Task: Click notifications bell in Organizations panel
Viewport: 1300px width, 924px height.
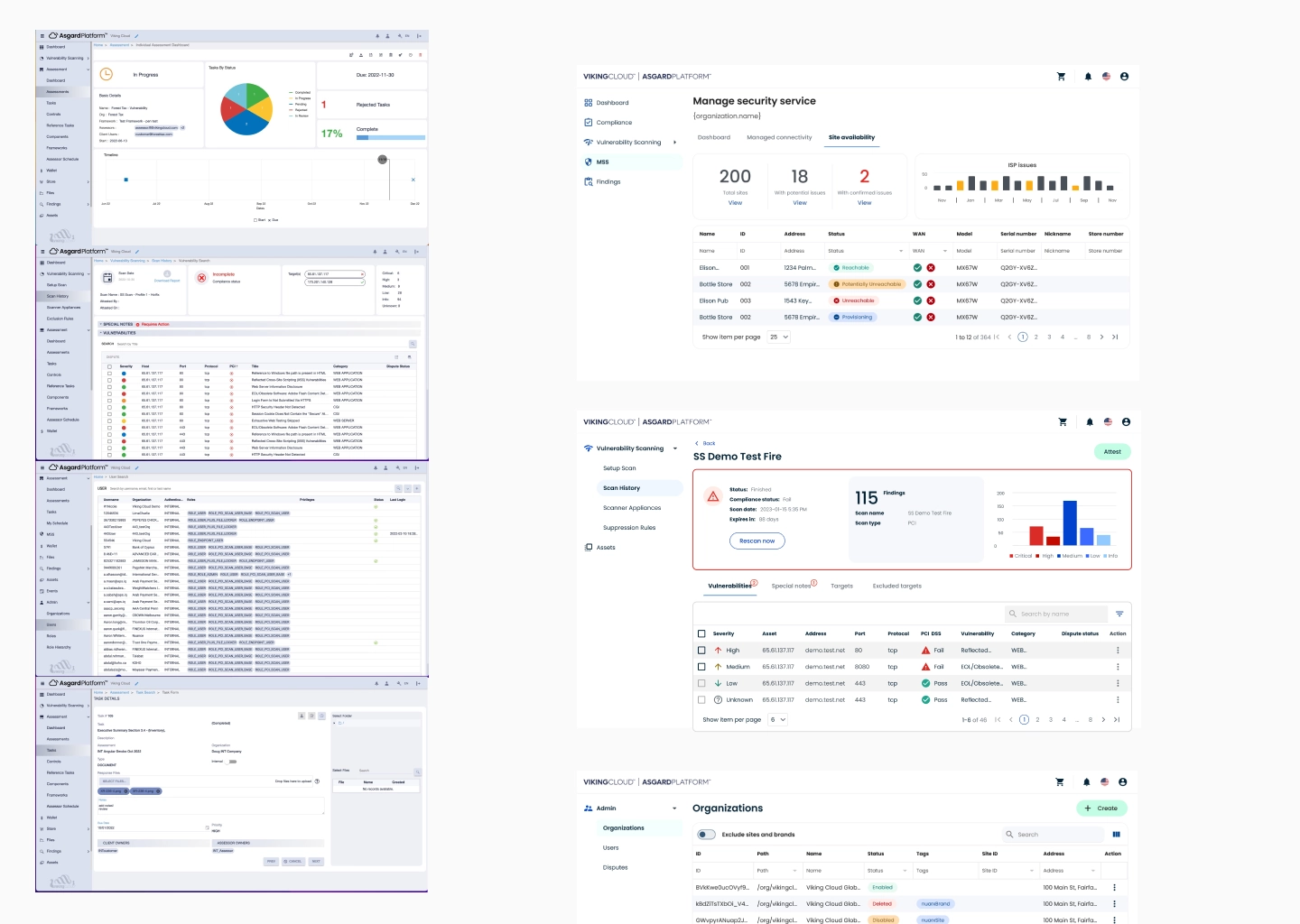Action: [1086, 781]
